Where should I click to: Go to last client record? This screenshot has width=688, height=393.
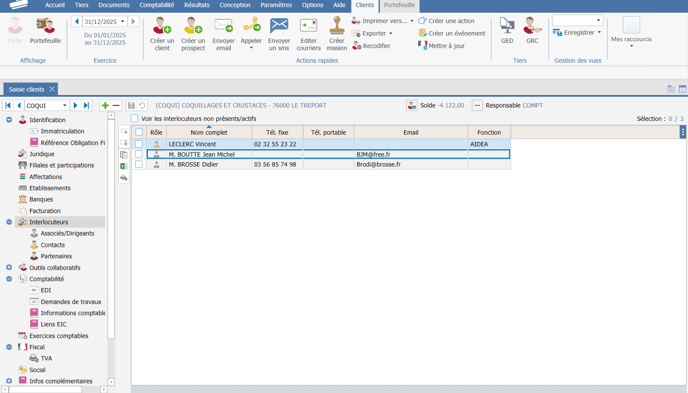click(86, 105)
